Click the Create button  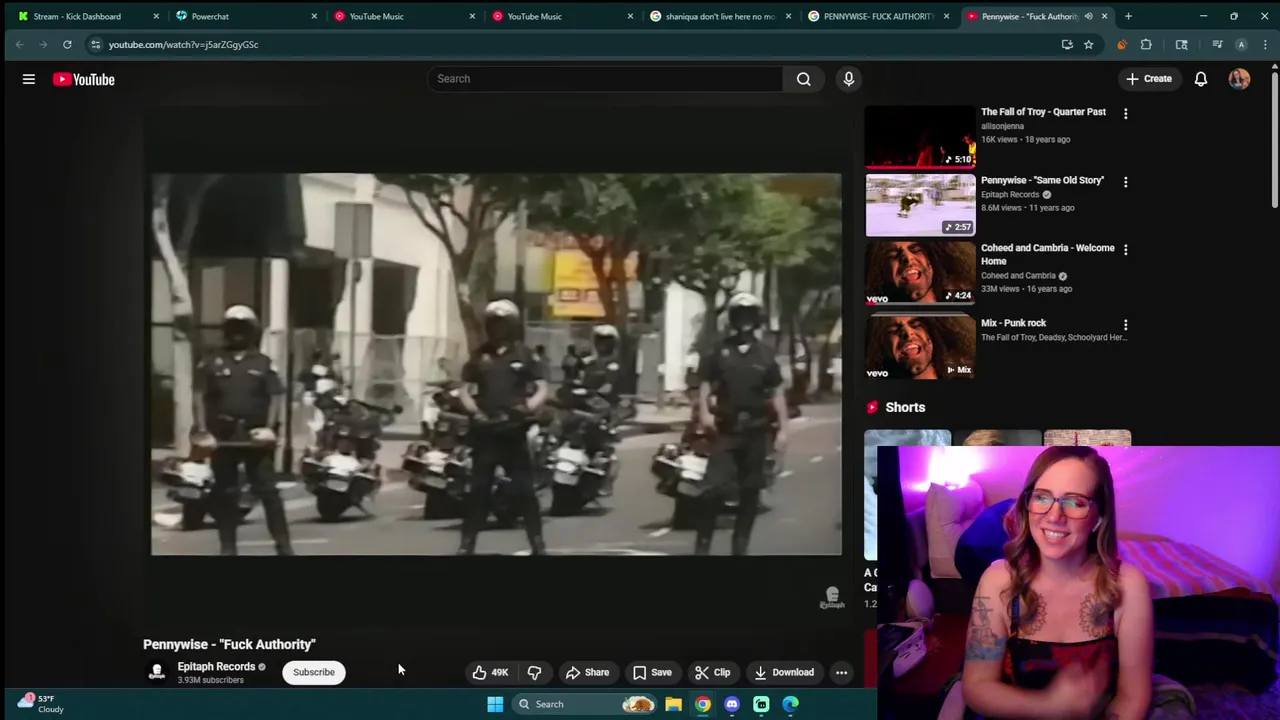click(1148, 79)
